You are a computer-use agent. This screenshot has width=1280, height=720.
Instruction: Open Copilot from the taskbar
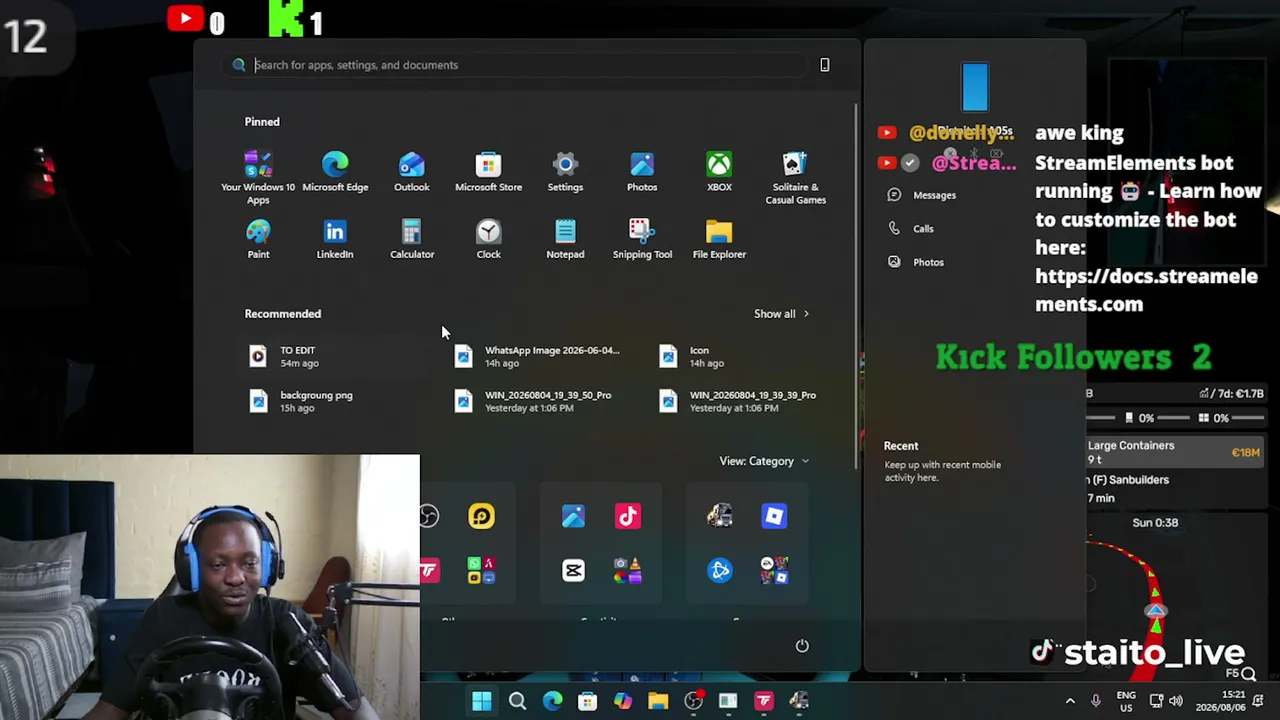pos(622,701)
